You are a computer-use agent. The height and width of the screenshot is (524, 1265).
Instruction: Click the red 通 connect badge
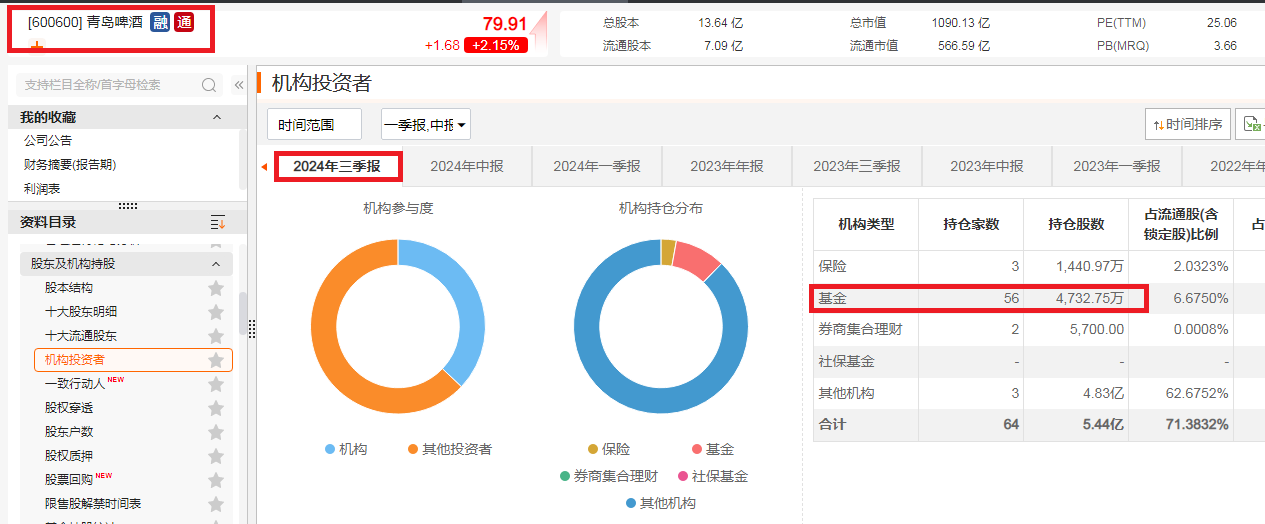[x=184, y=22]
